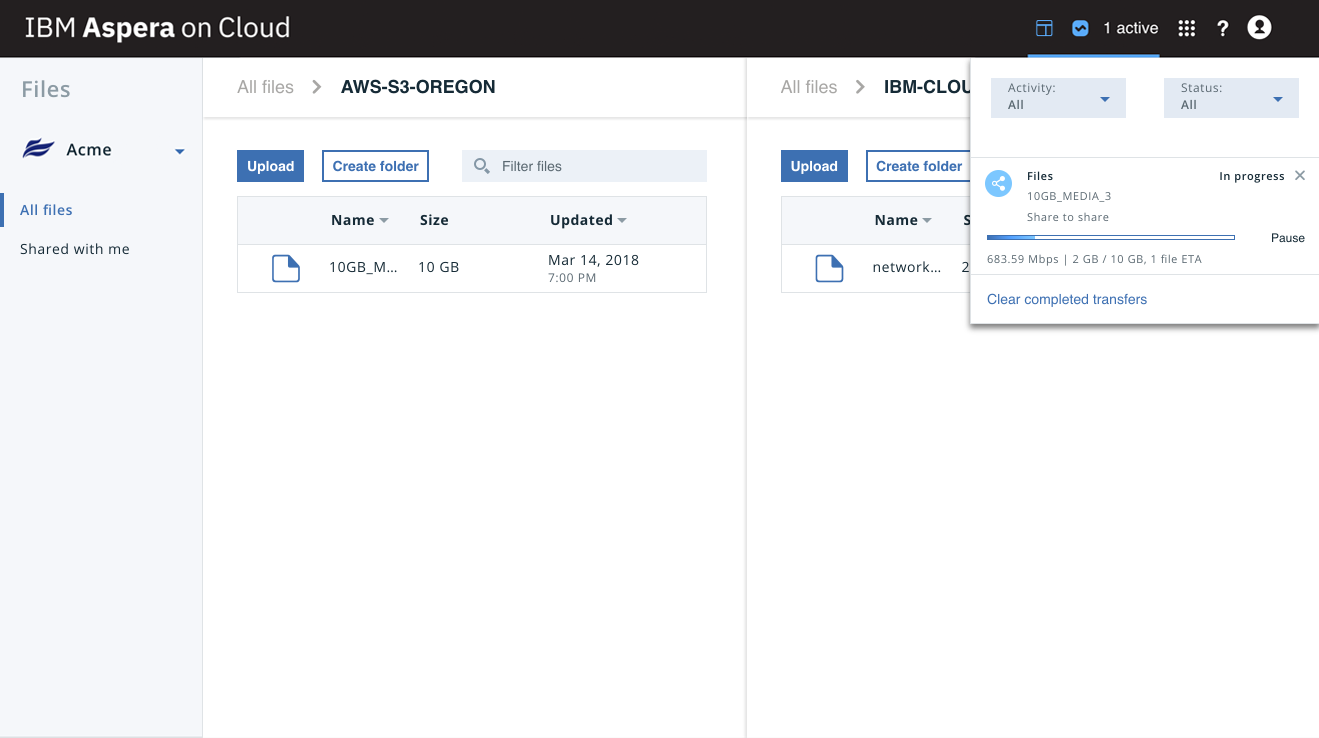The height and width of the screenshot is (738, 1319).
Task: Click the blue share transfer icon in activity panel
Action: pos(998,183)
